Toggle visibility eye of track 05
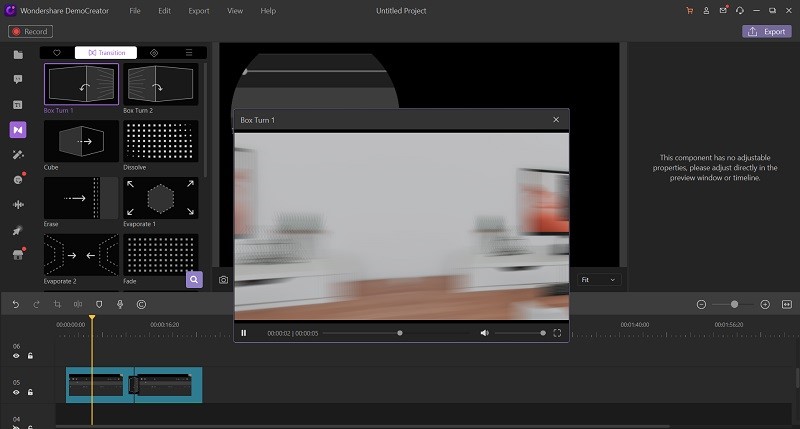Viewport: 800px width, 429px height. [x=16, y=392]
